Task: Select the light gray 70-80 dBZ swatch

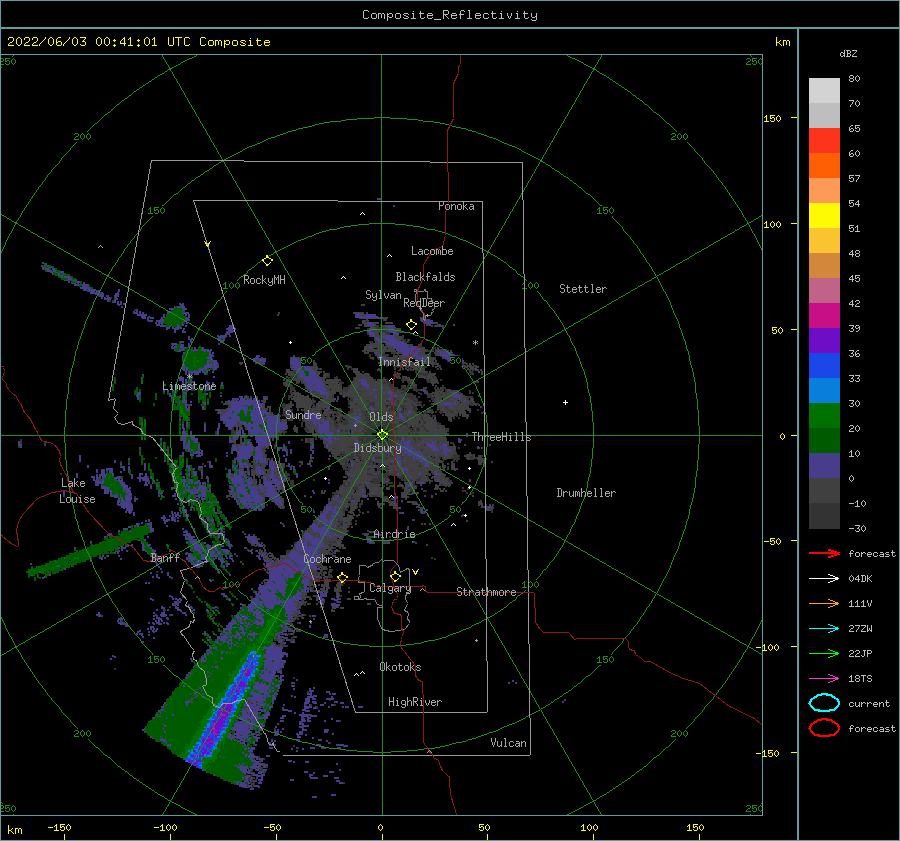Action: coord(824,91)
